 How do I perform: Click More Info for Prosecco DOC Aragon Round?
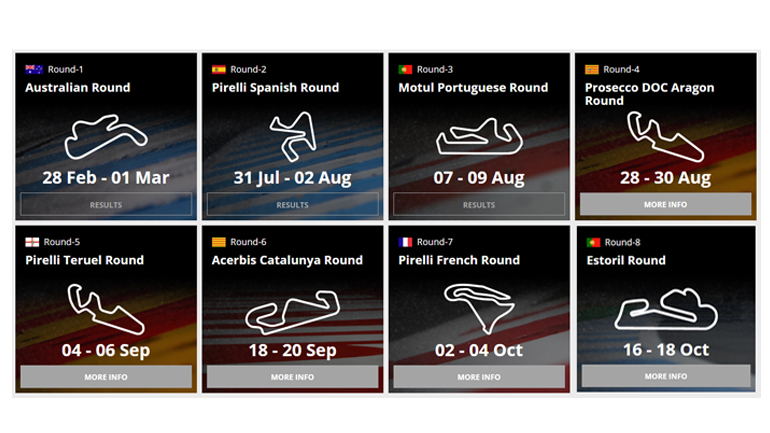[665, 204]
